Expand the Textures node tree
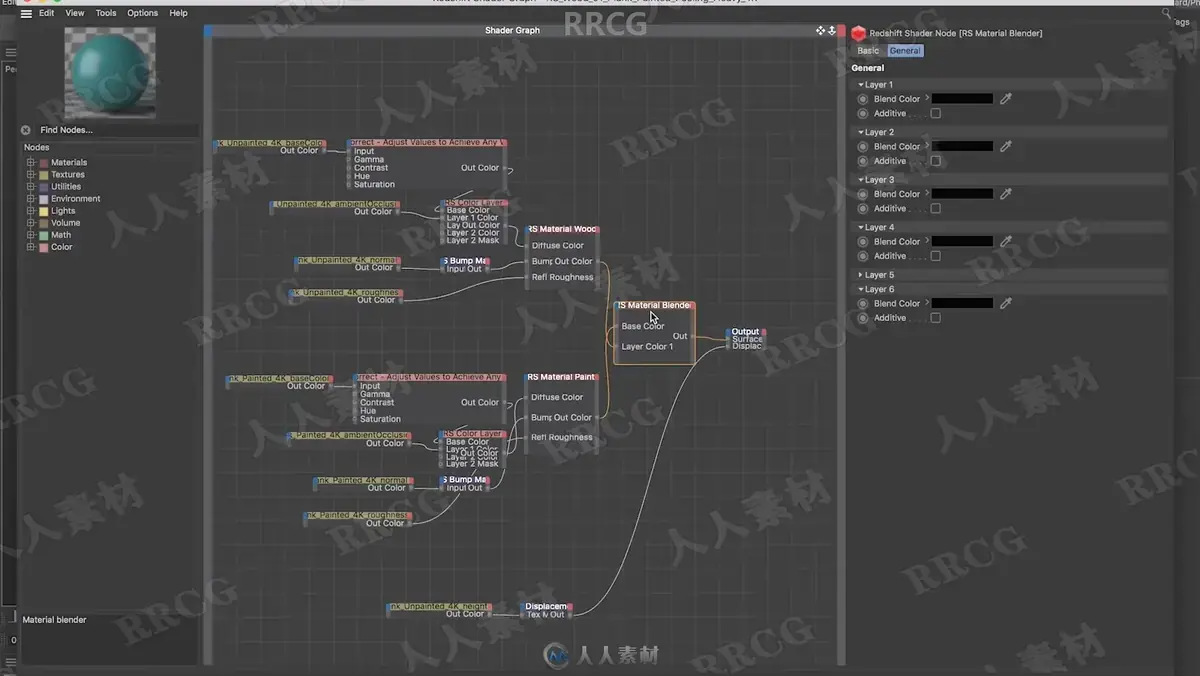This screenshot has width=1200, height=676. pos(31,174)
